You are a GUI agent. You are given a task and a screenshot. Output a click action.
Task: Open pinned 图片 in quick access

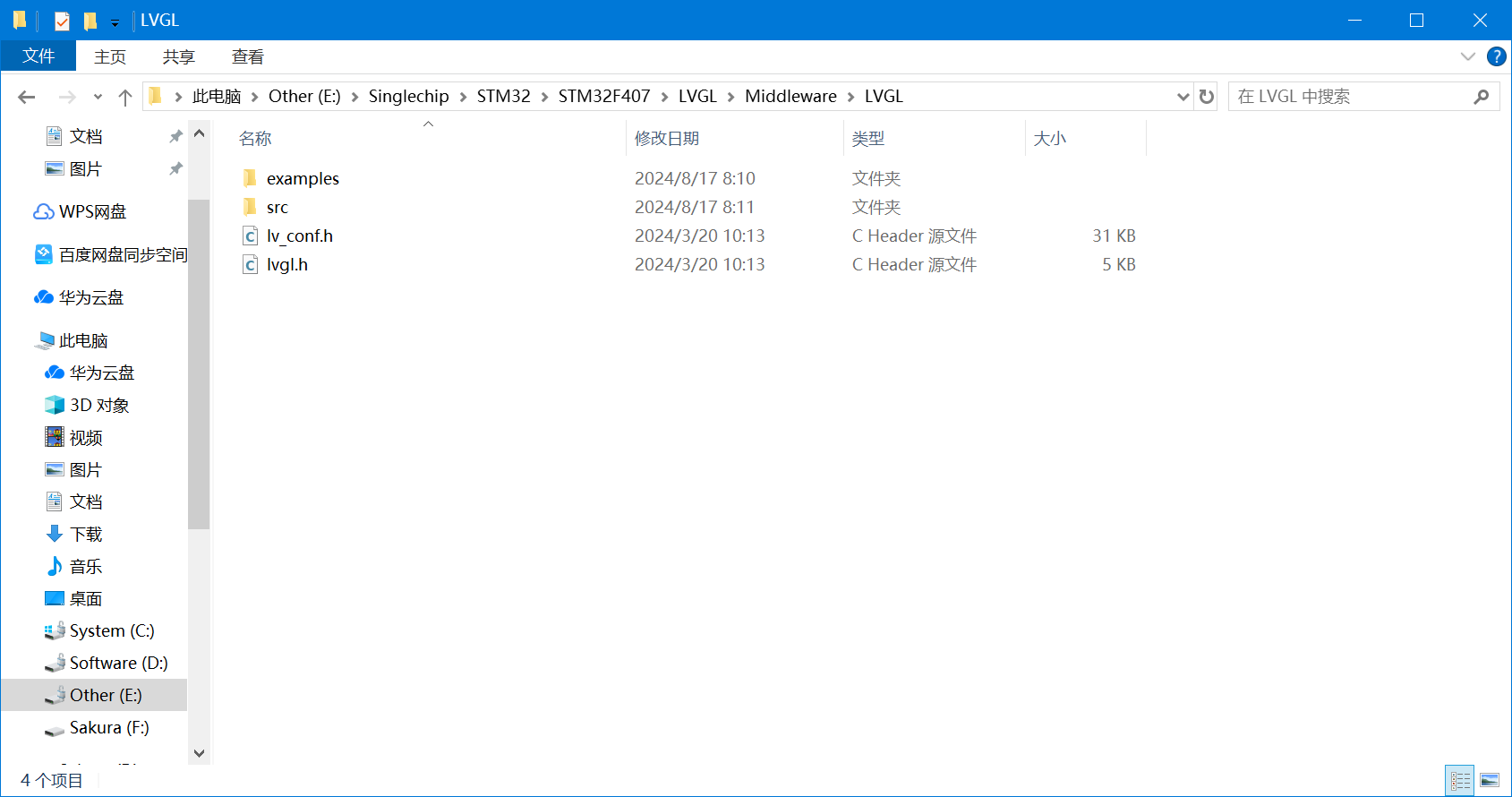point(86,168)
